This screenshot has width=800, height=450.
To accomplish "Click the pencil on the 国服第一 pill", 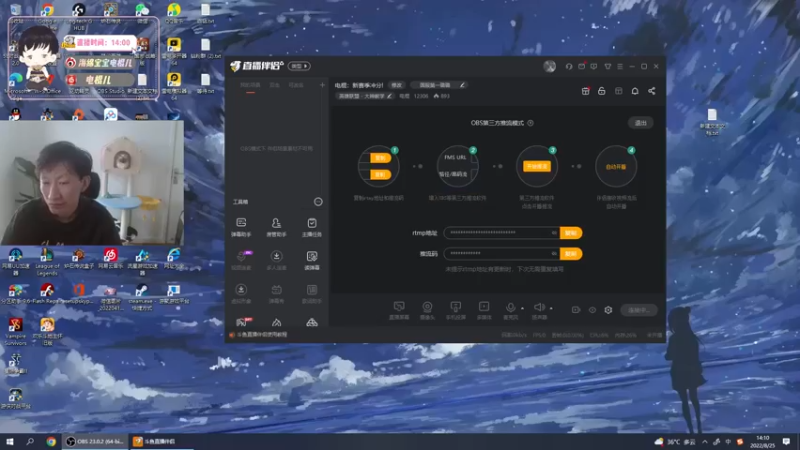I will click(462, 85).
